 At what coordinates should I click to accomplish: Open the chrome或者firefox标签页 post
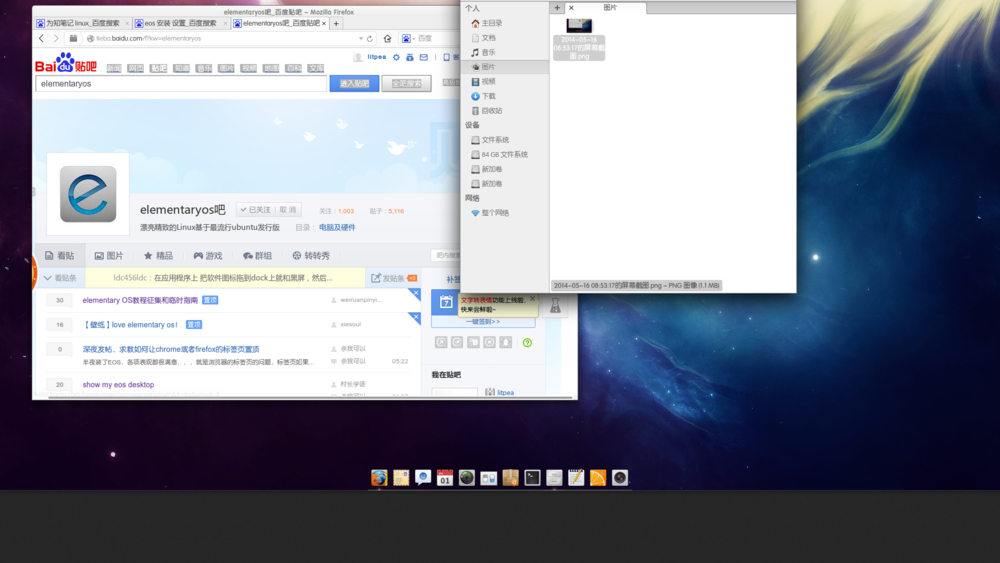[171, 349]
